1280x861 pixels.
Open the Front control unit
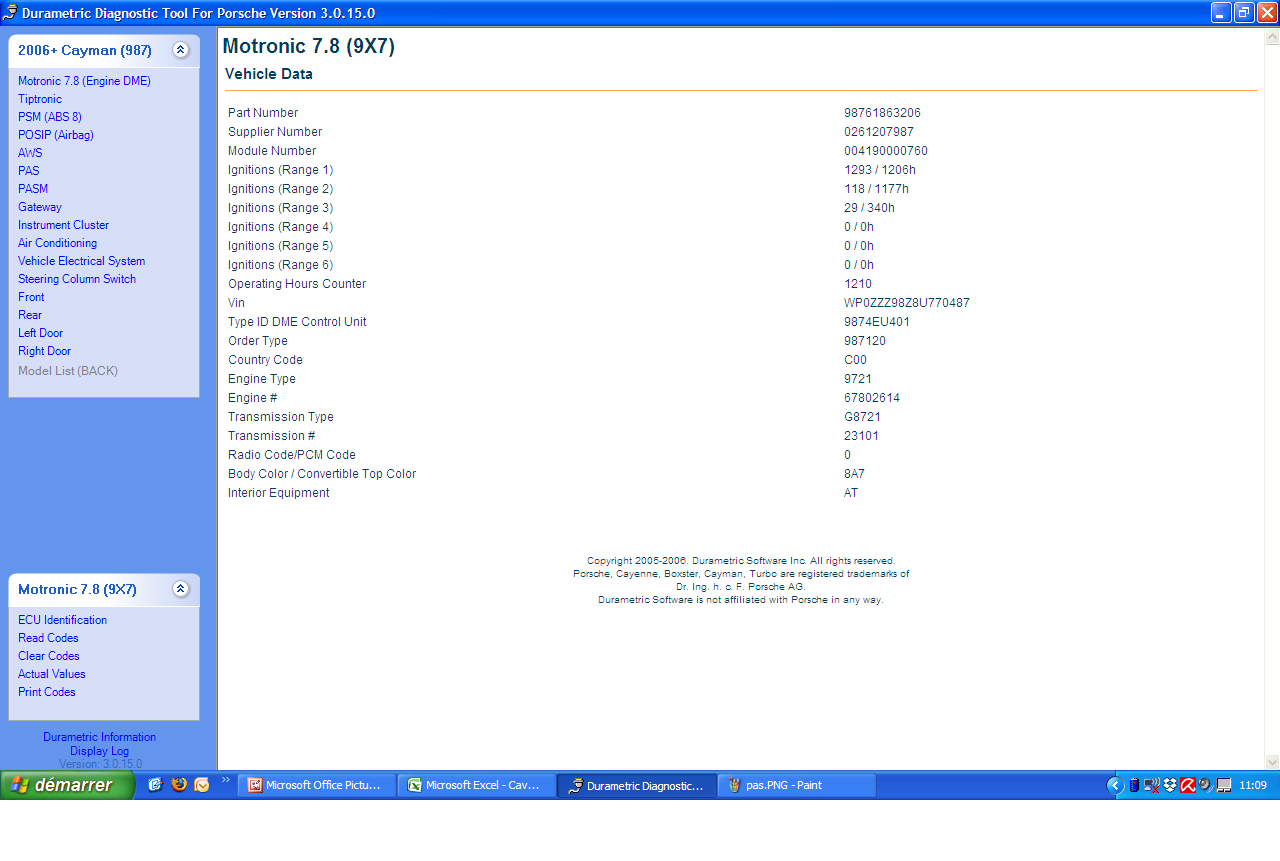31,297
